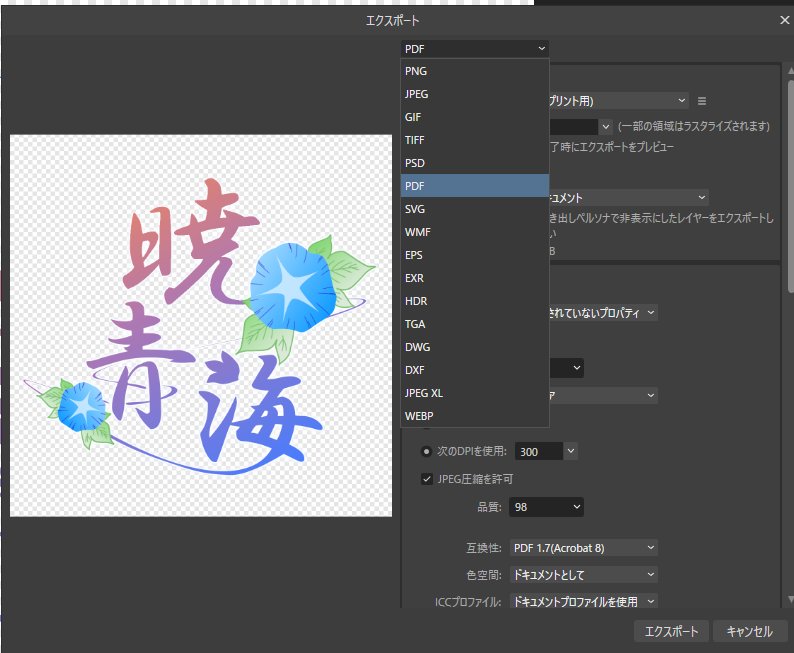
Task: Select the 'Use DPI' radio button
Action: [x=427, y=451]
